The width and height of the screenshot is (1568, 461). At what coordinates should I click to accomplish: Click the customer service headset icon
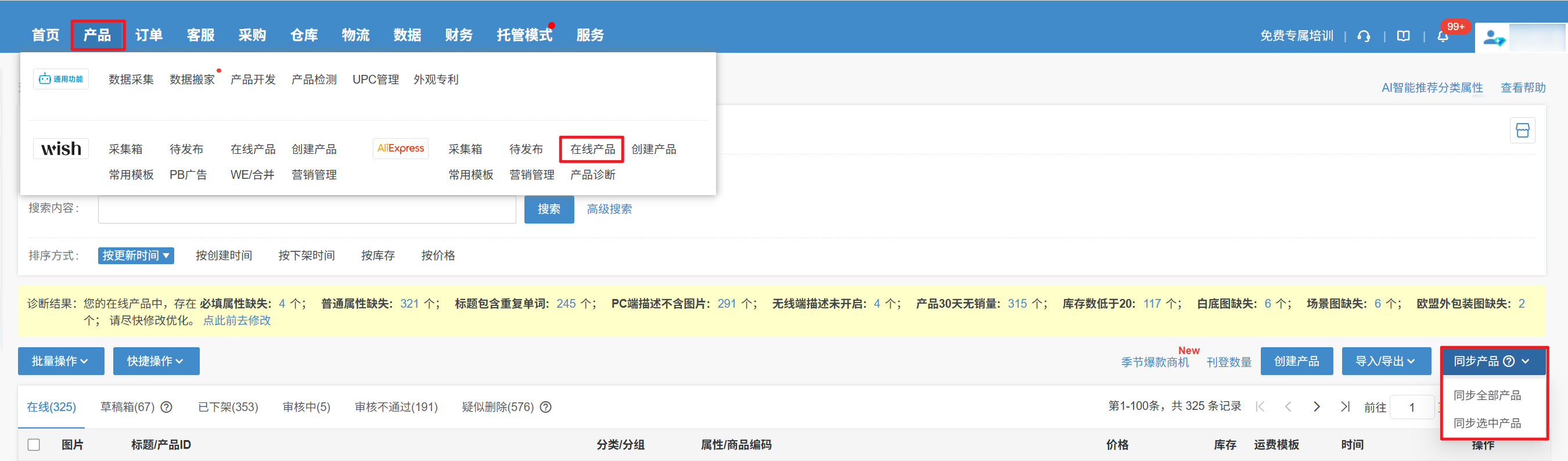click(1364, 37)
